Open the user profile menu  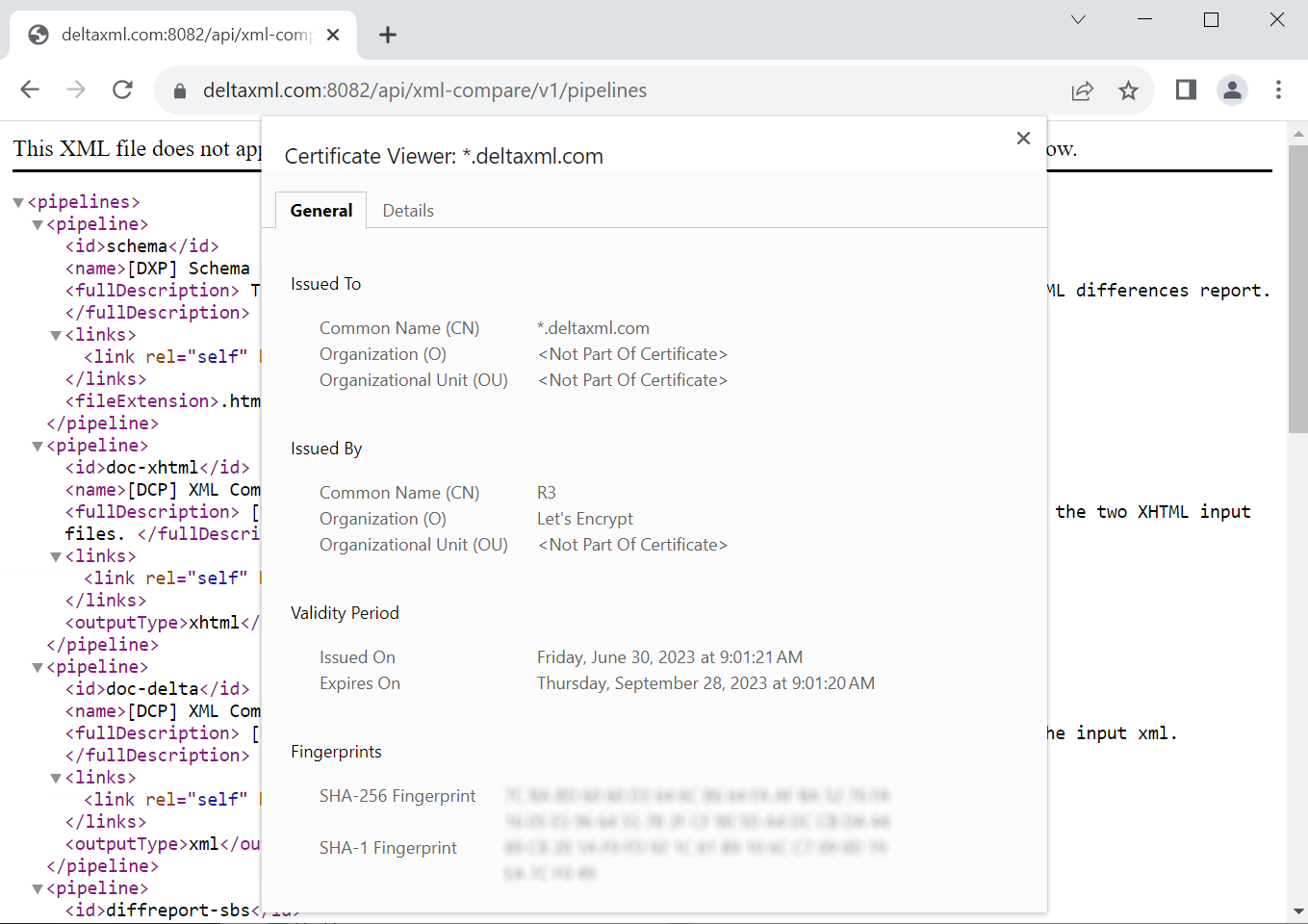[1232, 90]
